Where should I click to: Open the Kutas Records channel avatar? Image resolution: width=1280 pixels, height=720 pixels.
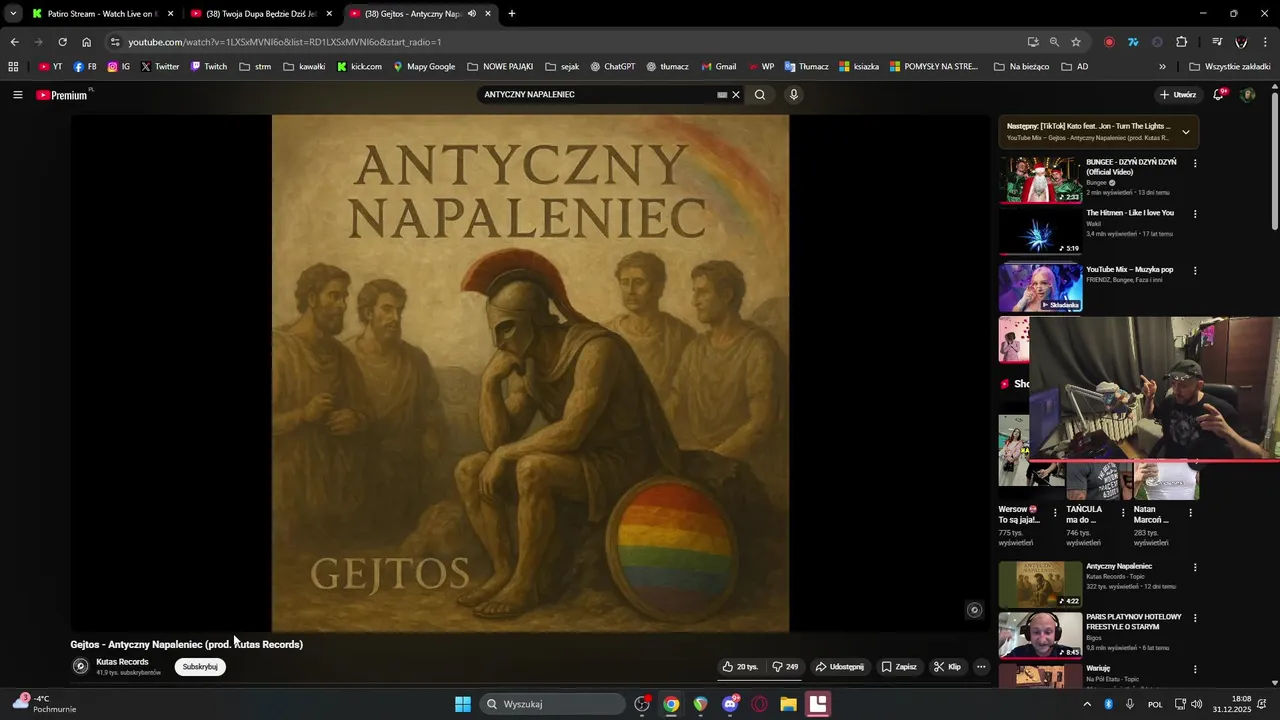pos(81,666)
